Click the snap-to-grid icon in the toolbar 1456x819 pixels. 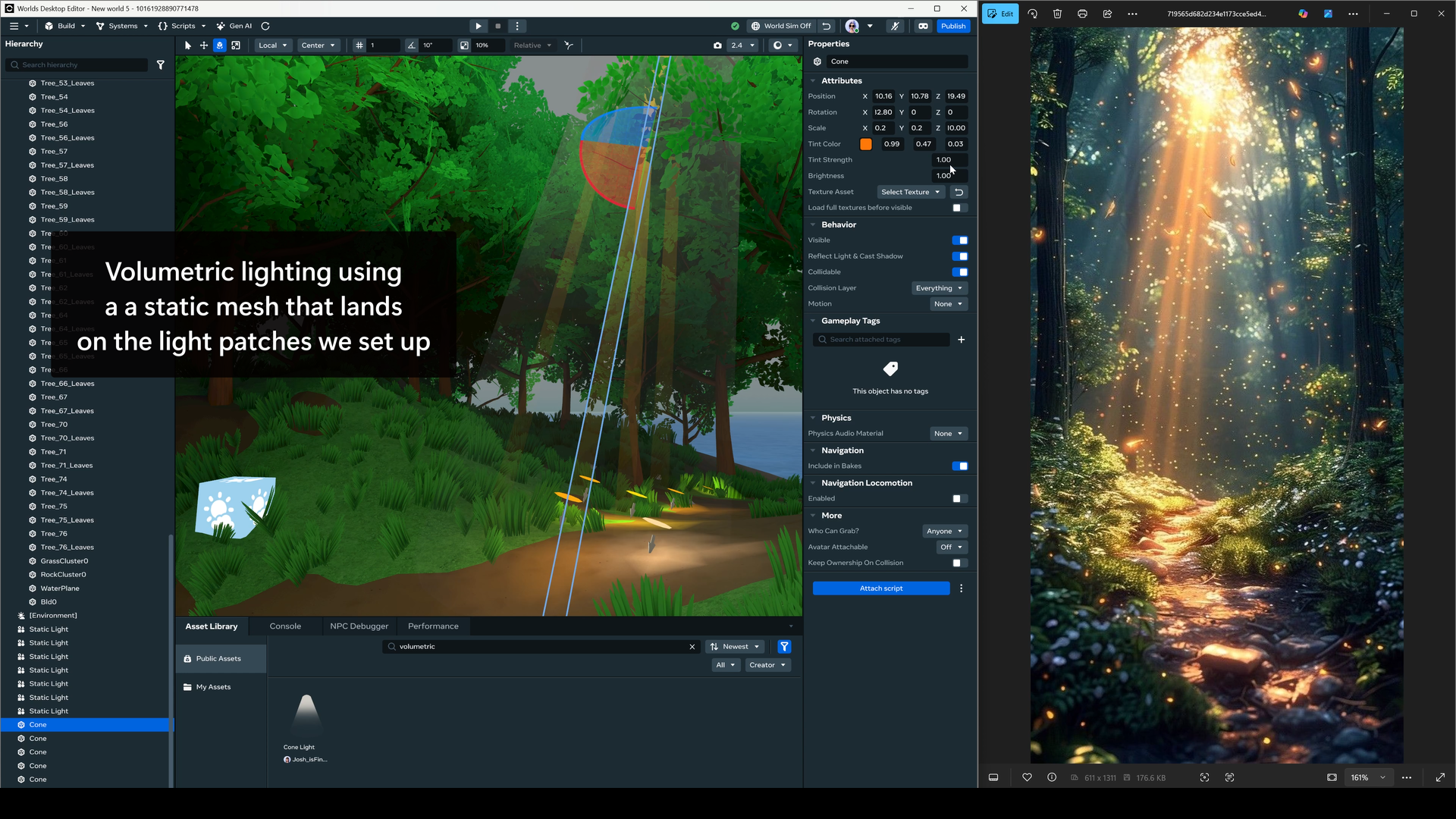pos(359,45)
